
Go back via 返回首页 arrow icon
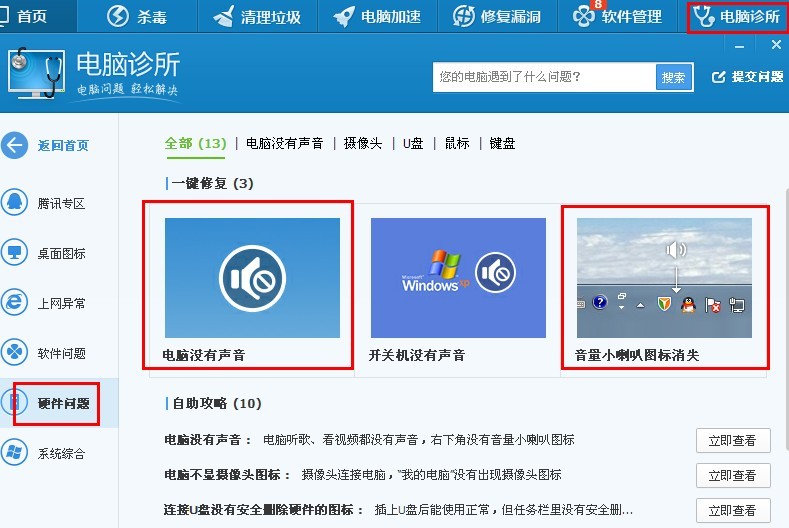[14, 145]
